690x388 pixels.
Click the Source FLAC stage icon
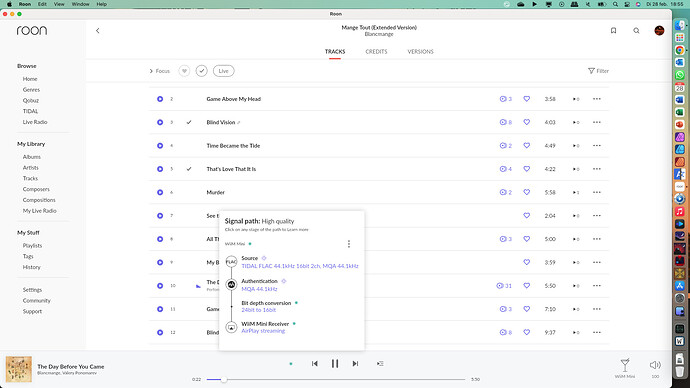(231, 262)
